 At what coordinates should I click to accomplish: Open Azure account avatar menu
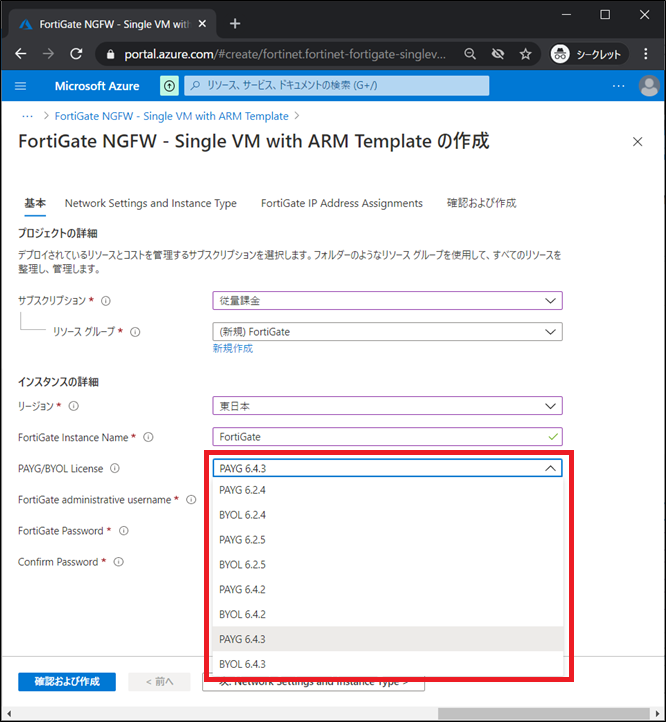pyautogui.click(x=649, y=86)
